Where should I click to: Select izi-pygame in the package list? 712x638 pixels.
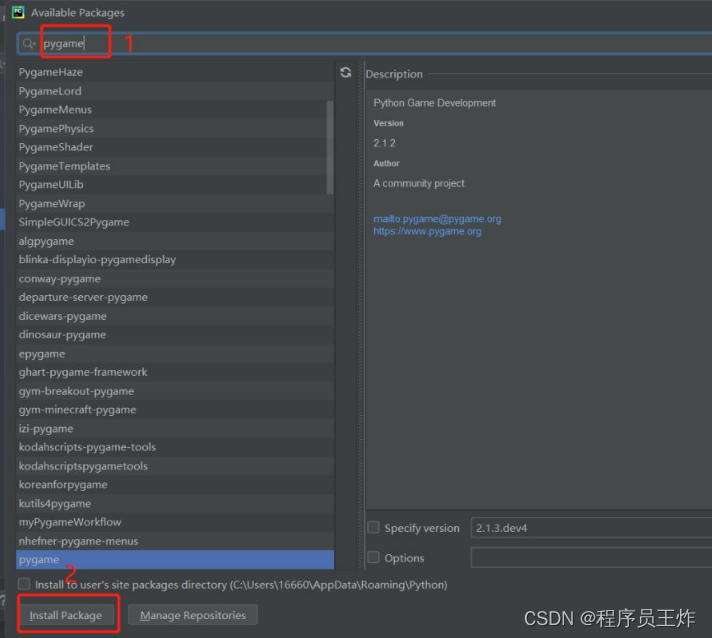175,428
